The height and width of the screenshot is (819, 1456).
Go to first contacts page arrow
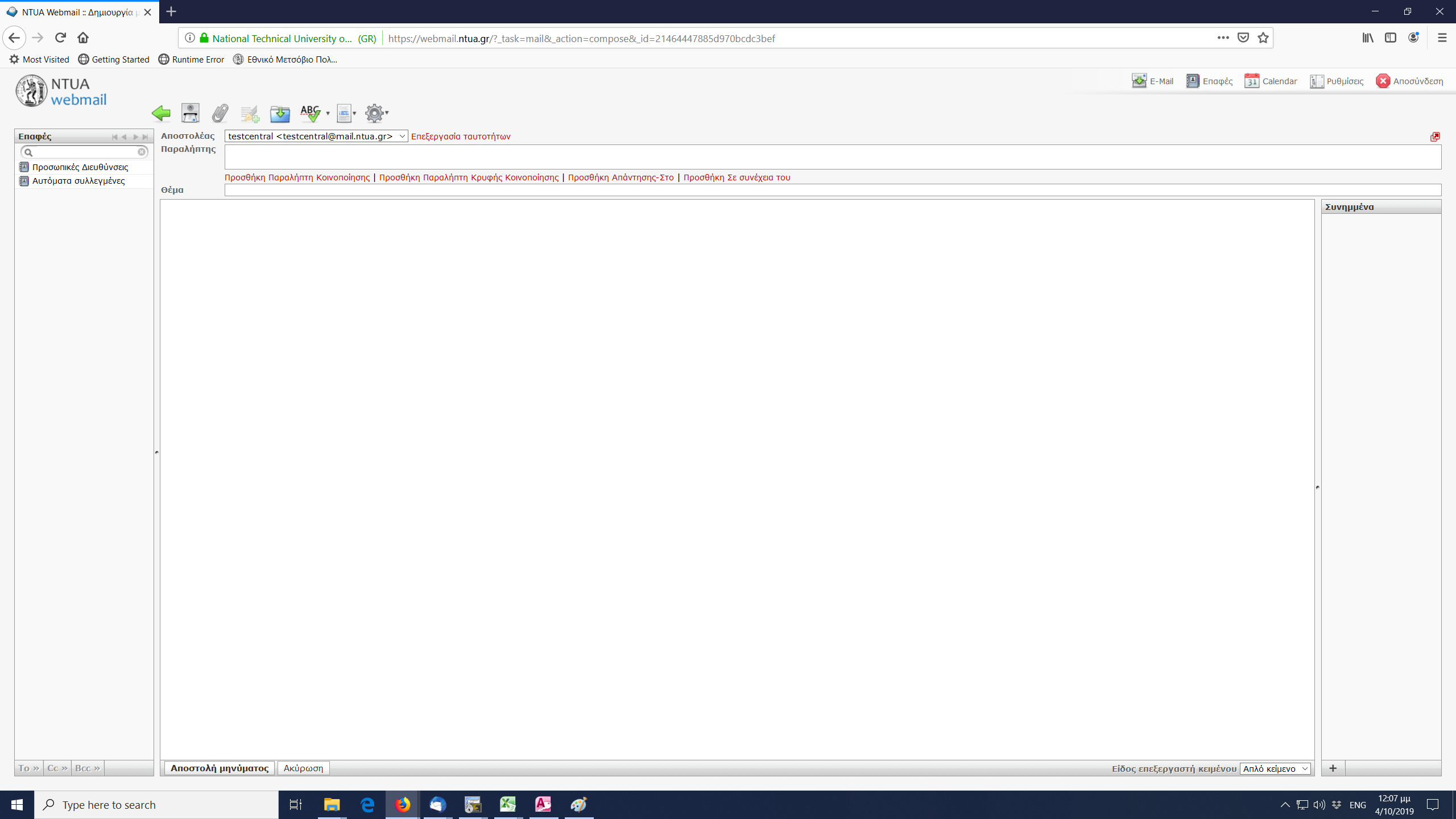tap(115, 137)
